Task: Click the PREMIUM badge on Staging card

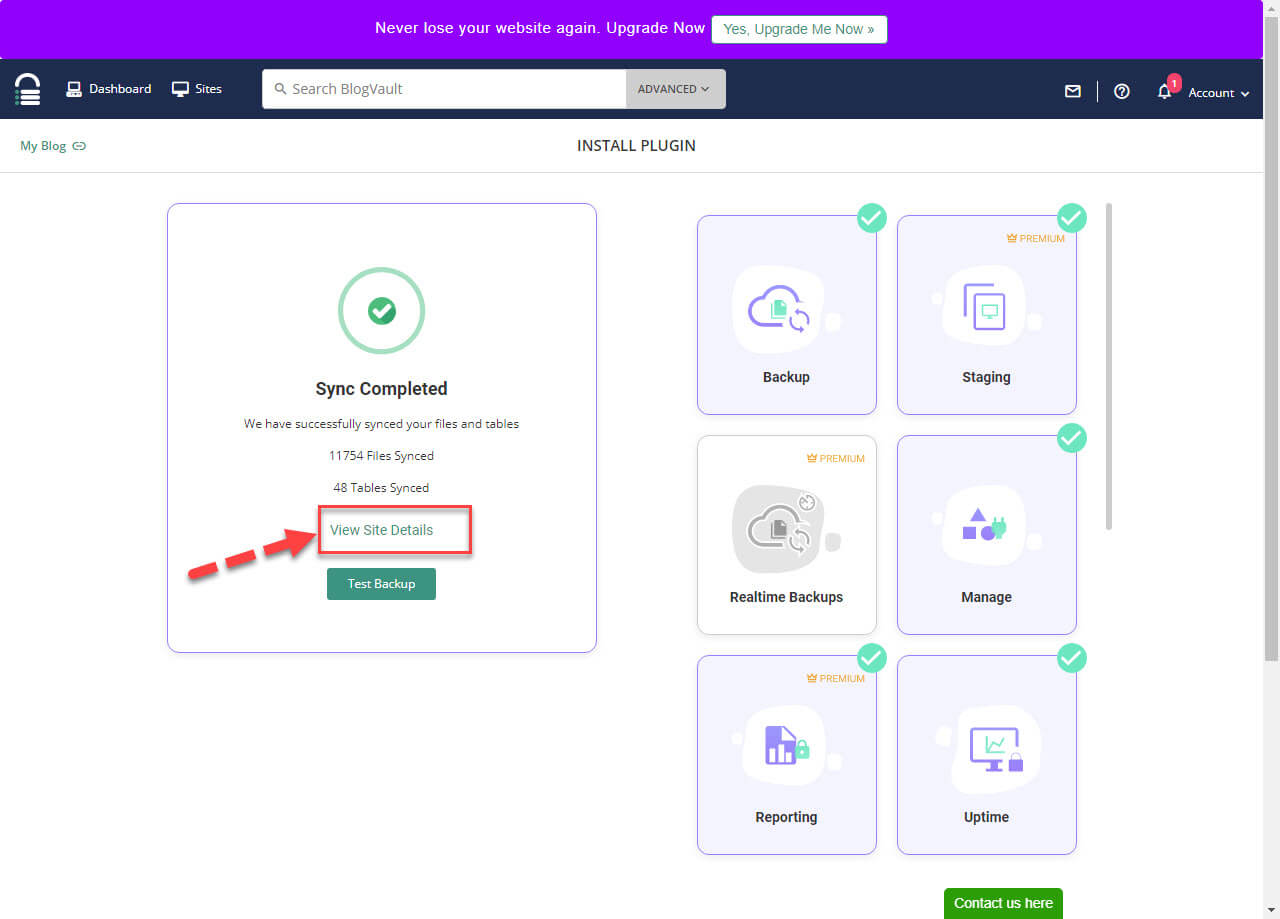Action: (1035, 239)
